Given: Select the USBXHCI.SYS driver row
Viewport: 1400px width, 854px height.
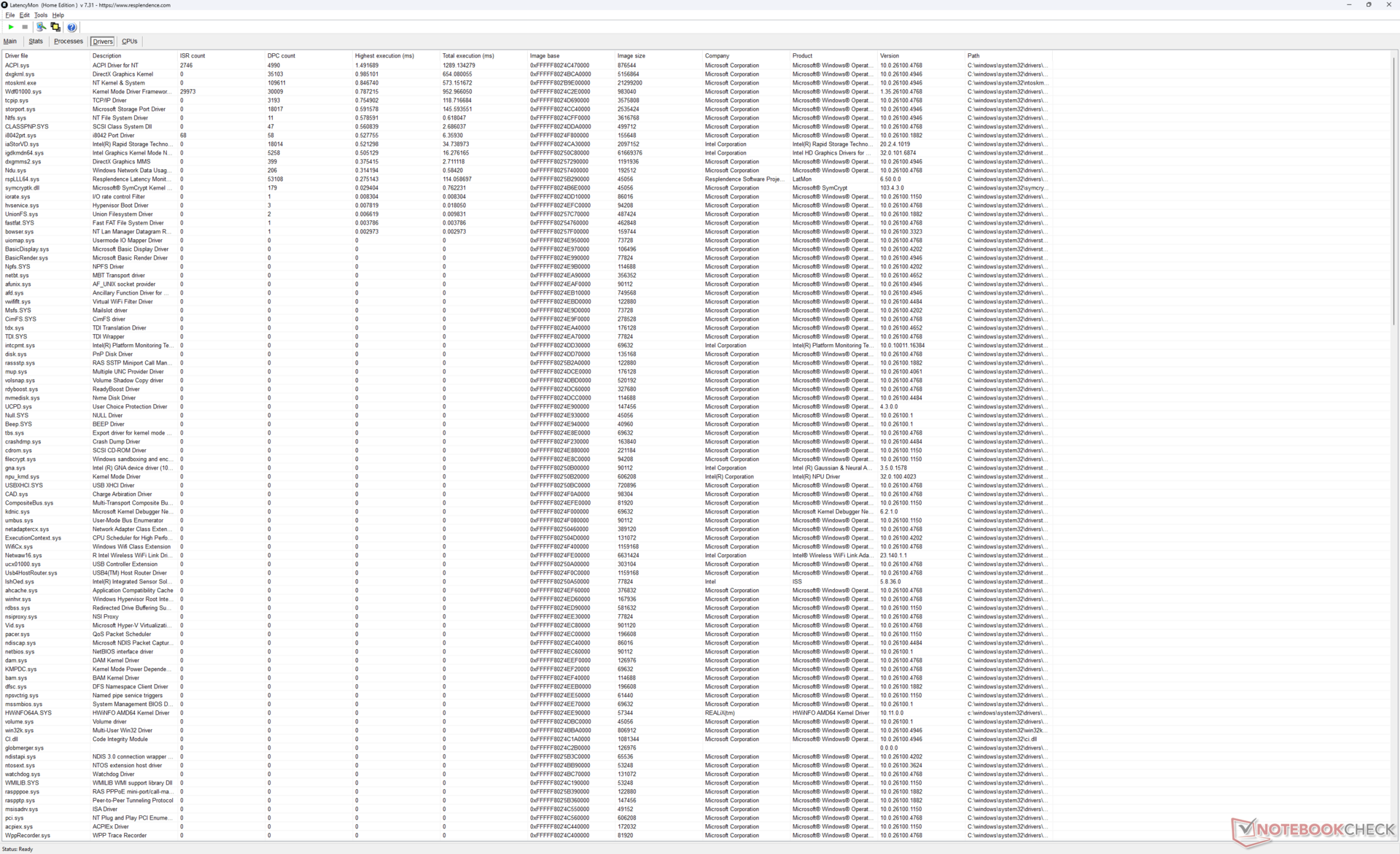Looking at the screenshot, I should click(526, 486).
